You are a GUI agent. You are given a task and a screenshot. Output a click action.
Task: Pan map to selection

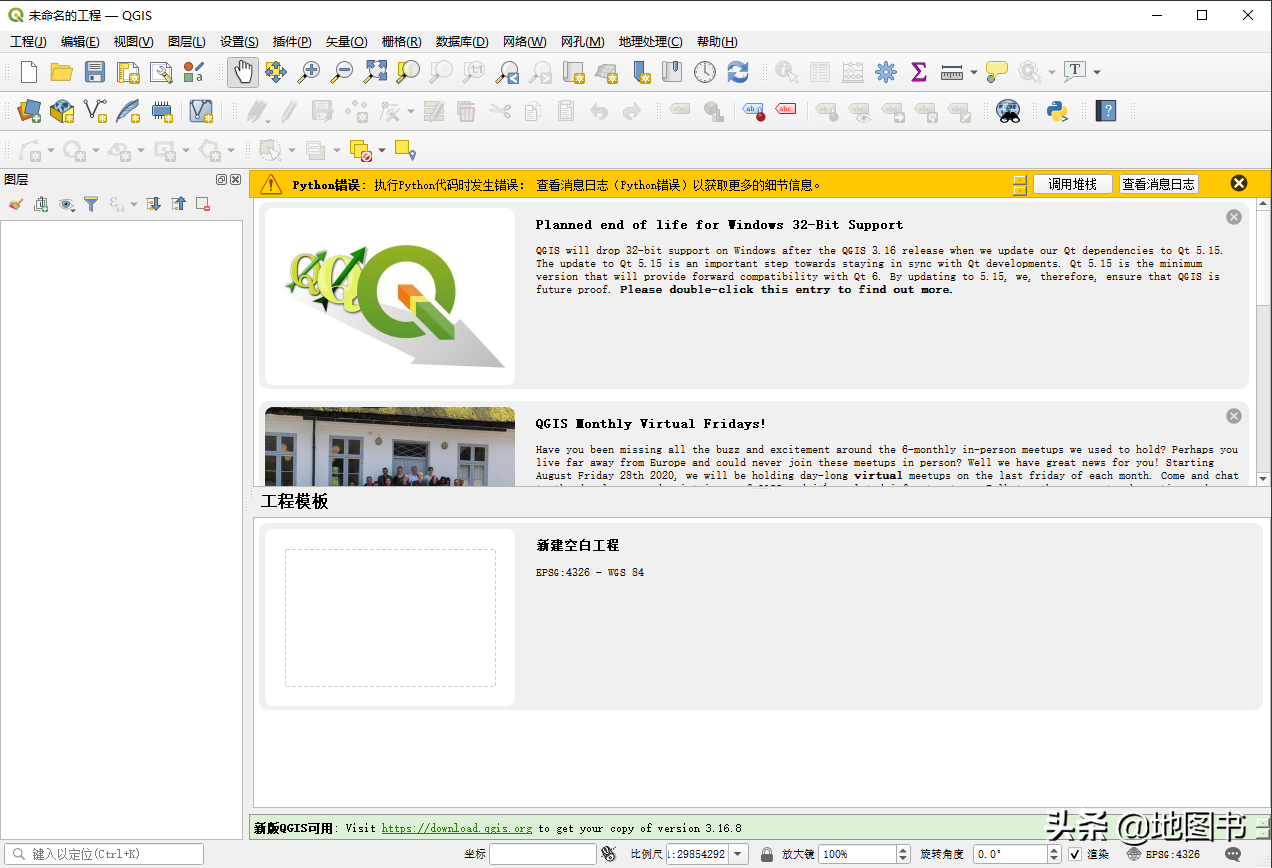point(276,72)
